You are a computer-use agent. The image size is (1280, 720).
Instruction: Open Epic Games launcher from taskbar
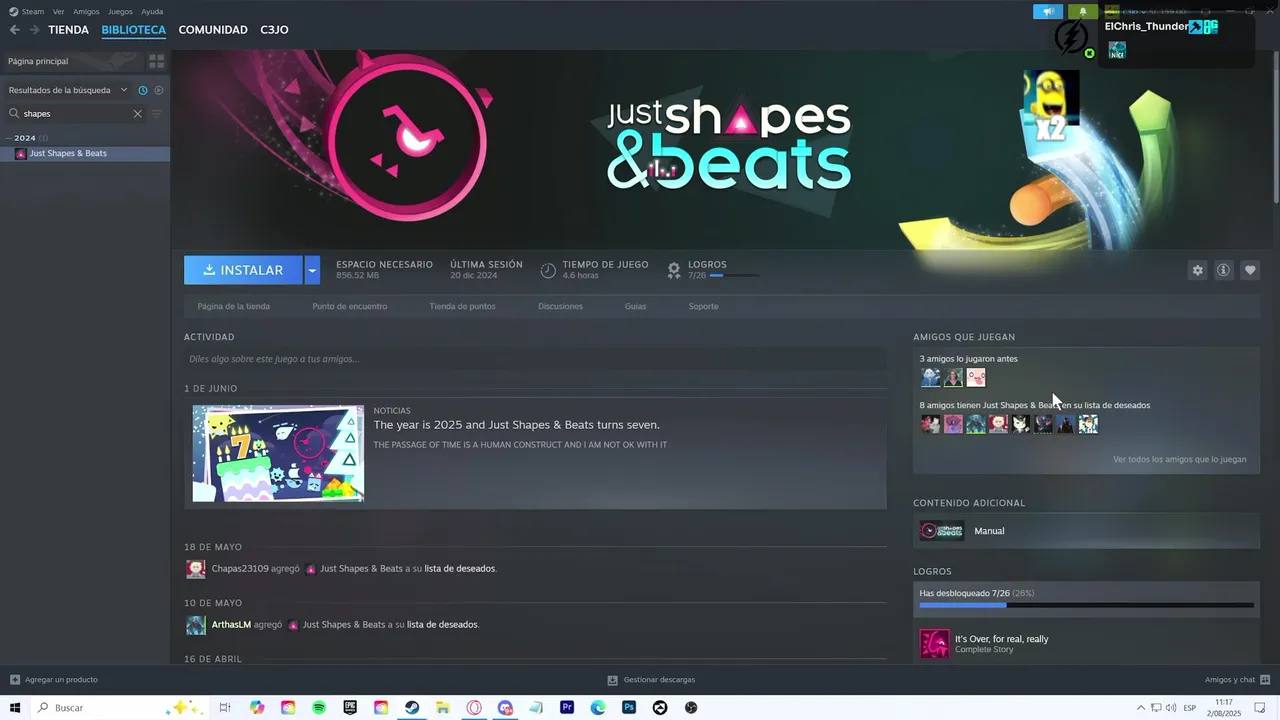point(350,708)
